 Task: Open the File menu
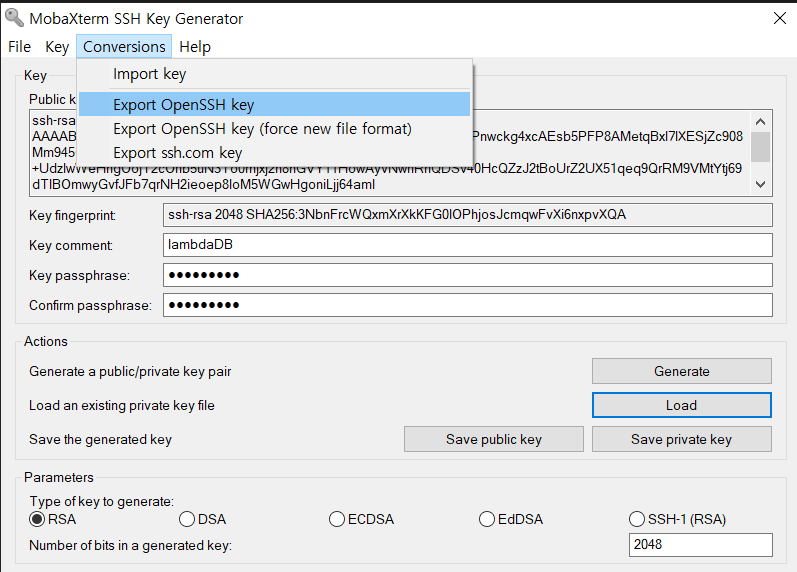(x=19, y=47)
